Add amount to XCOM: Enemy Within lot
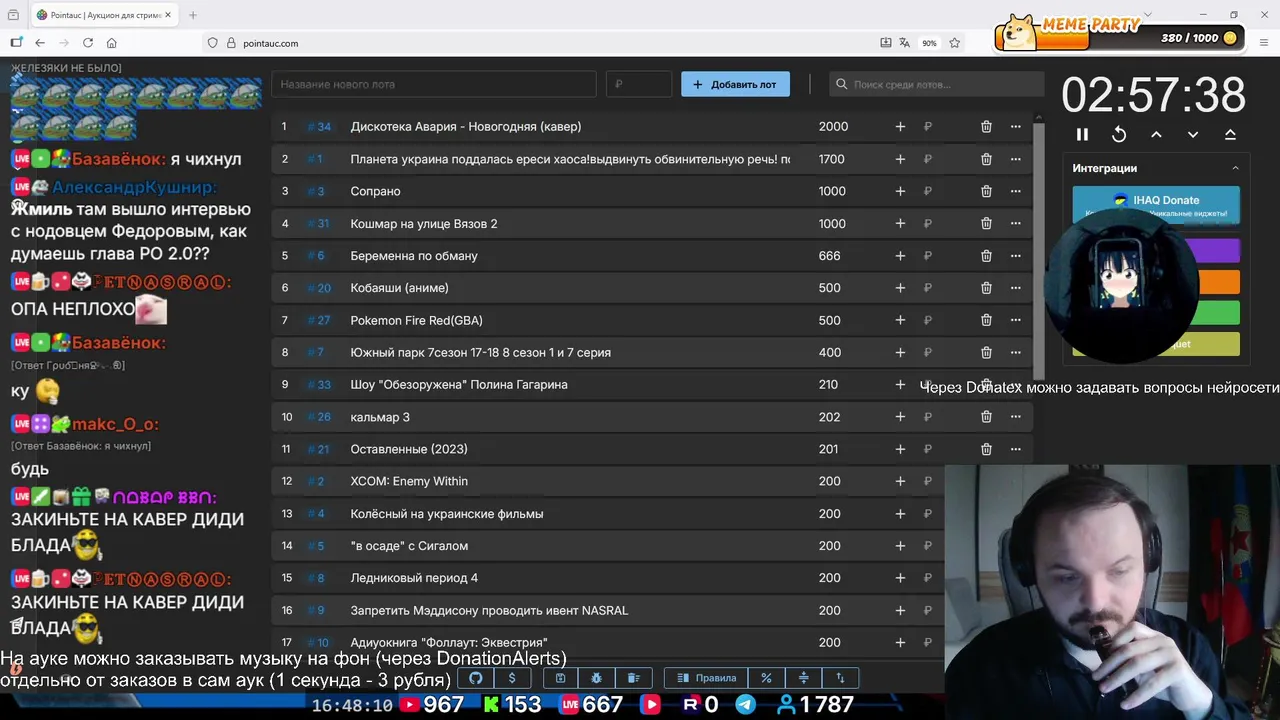This screenshot has height=720, width=1280. click(x=900, y=481)
